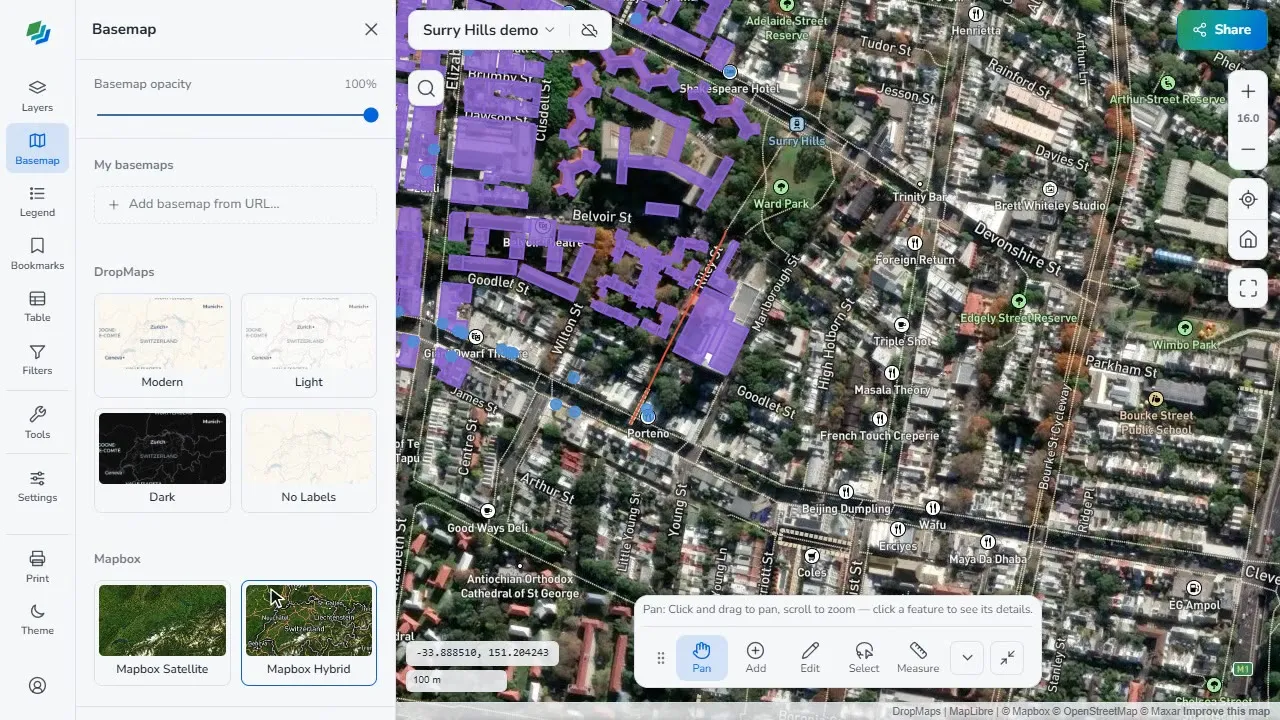Open the Tools panel

tap(37, 422)
